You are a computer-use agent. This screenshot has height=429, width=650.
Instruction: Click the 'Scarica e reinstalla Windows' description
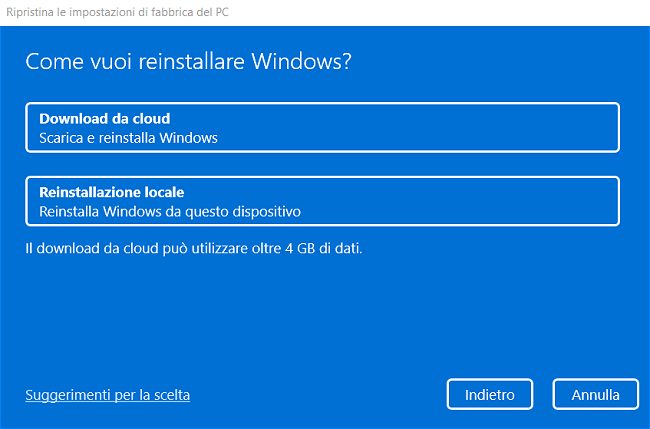(x=128, y=138)
